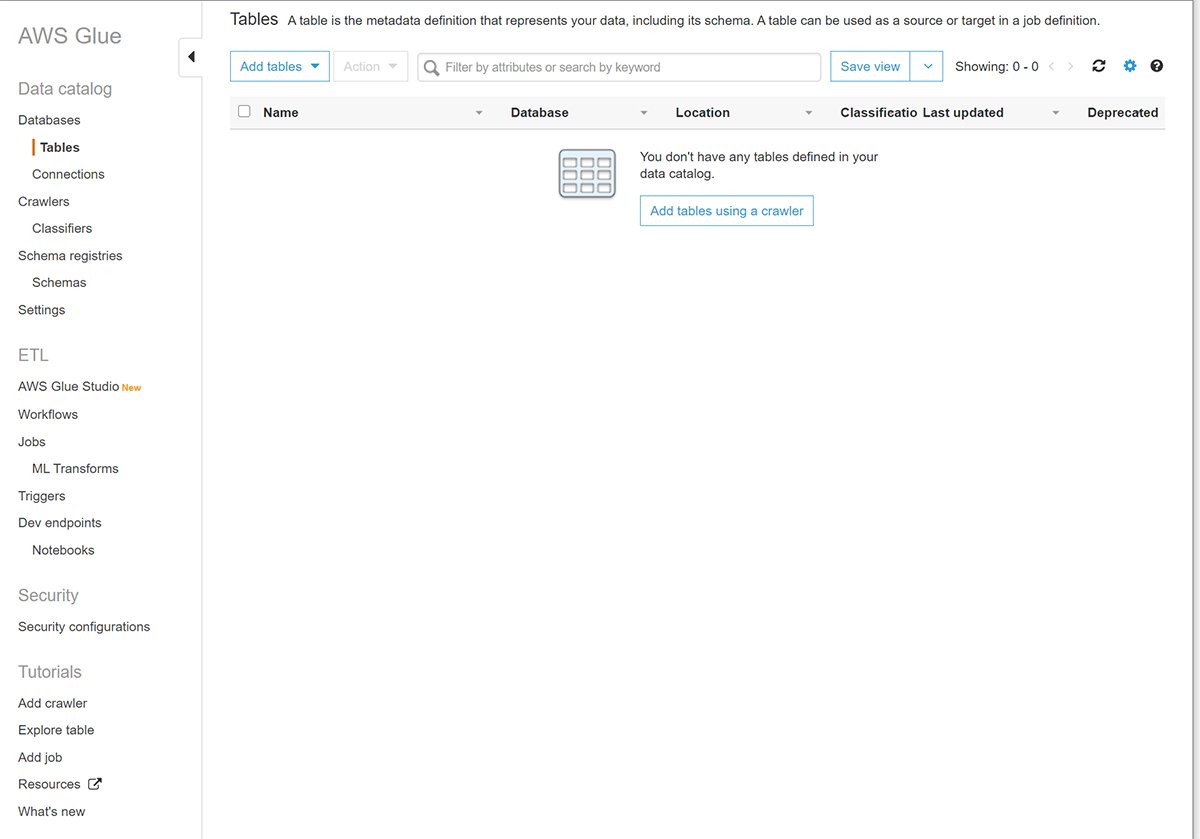Click the help question mark icon

pyautogui.click(x=1157, y=66)
